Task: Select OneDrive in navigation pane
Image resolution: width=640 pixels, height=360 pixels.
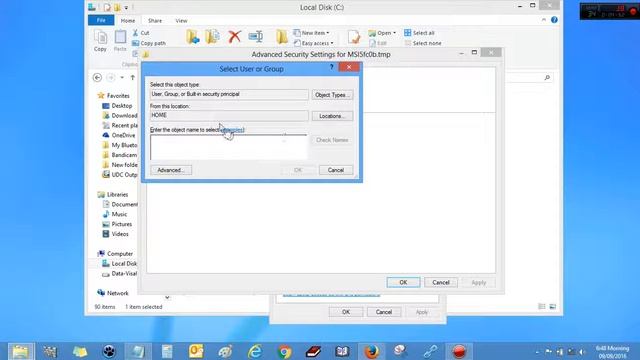Action: 119,135
